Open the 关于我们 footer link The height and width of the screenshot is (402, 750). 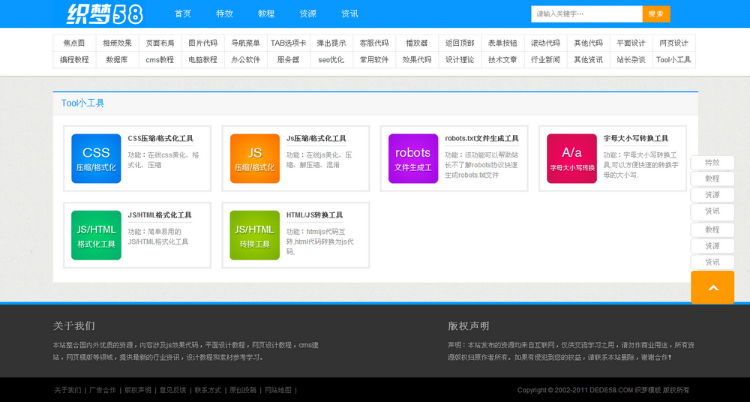click(x=67, y=390)
